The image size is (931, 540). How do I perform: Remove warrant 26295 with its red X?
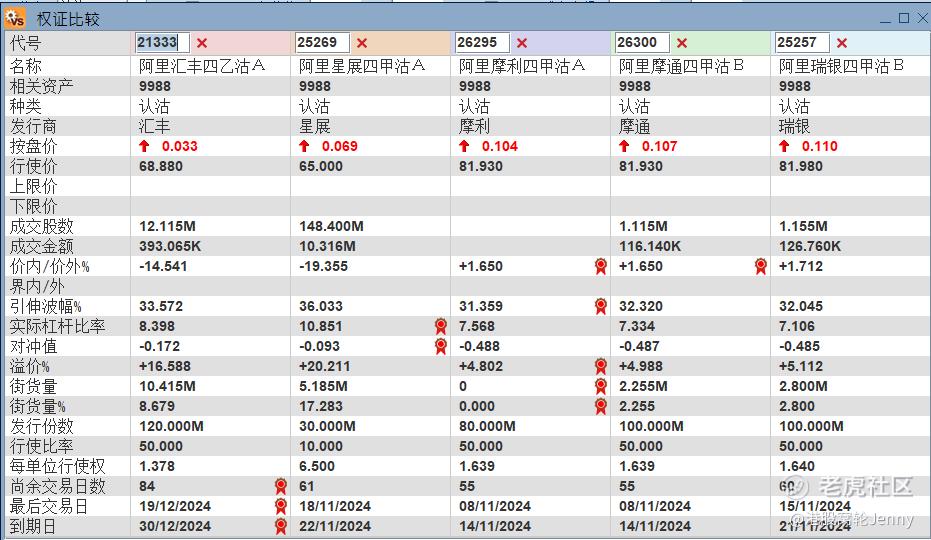click(x=522, y=43)
